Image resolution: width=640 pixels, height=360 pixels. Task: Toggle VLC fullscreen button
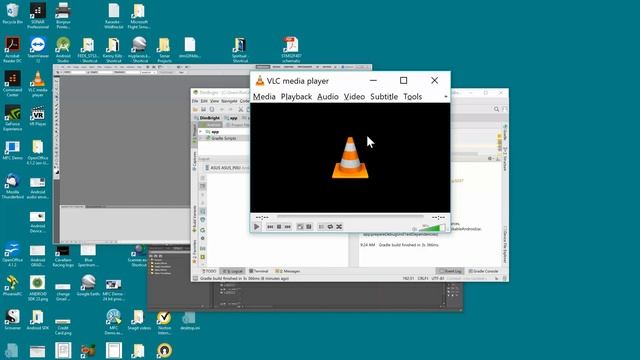pos(300,227)
